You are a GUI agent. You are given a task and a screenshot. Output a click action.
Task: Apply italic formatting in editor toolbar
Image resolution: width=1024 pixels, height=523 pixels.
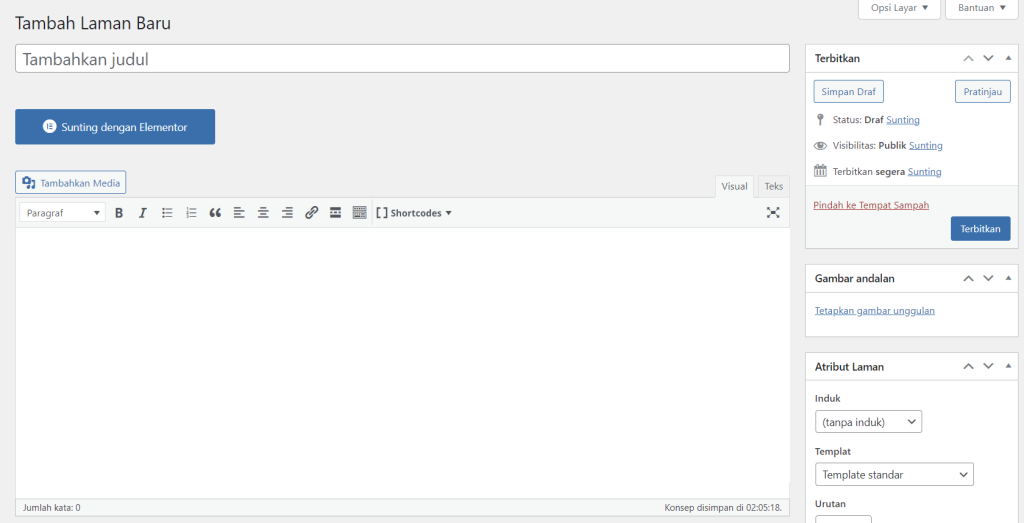point(143,213)
